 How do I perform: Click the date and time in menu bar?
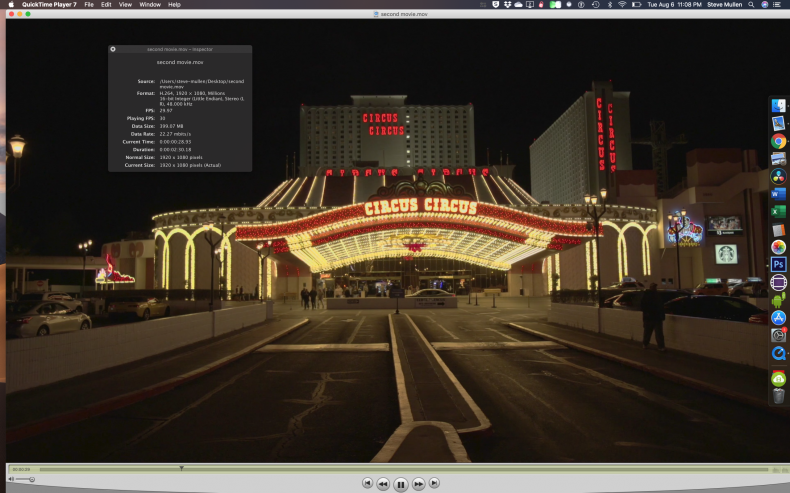pos(675,5)
